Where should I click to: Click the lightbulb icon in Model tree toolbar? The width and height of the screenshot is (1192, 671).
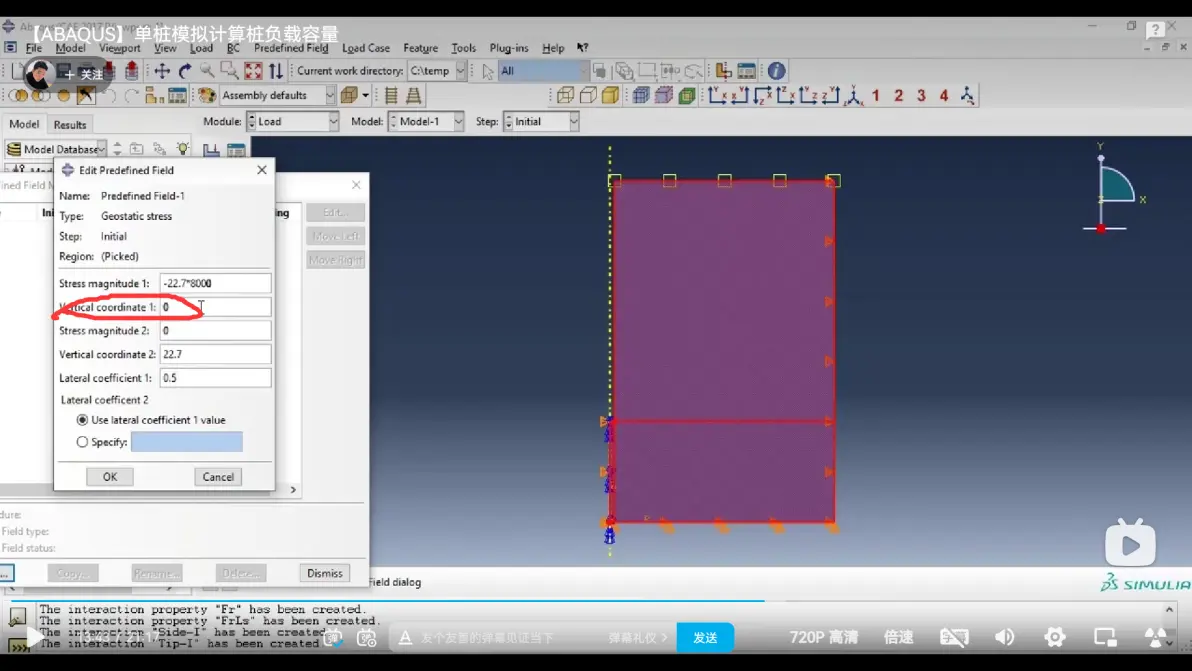point(182,149)
